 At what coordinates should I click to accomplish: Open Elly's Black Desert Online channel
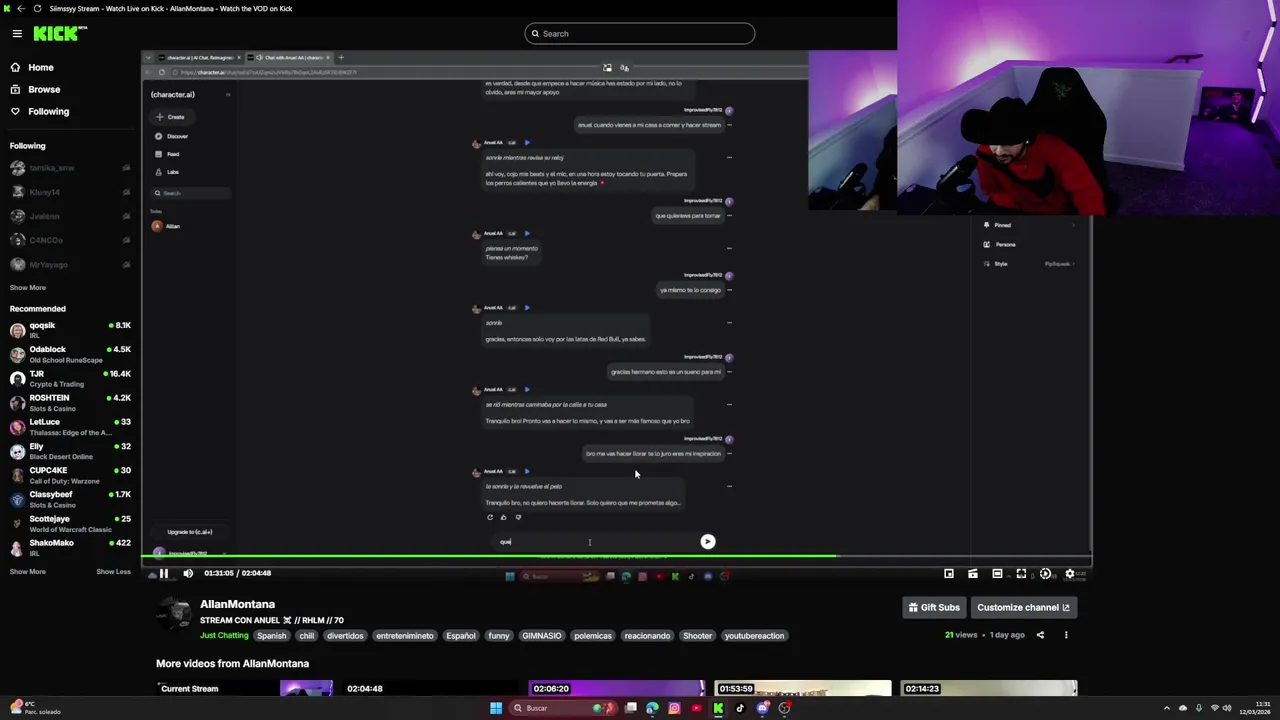click(70, 451)
